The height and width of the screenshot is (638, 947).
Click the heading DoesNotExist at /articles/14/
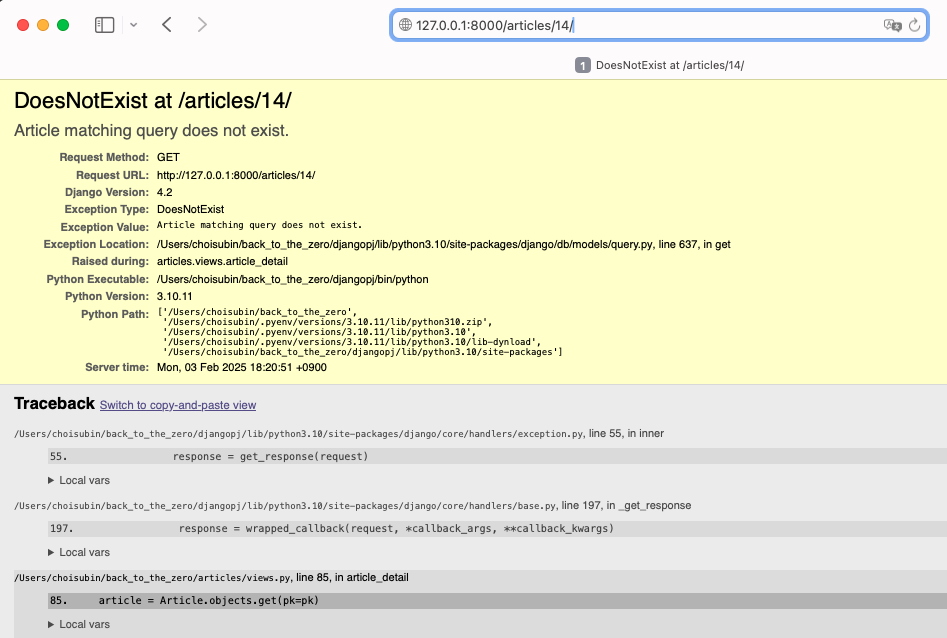tap(153, 100)
